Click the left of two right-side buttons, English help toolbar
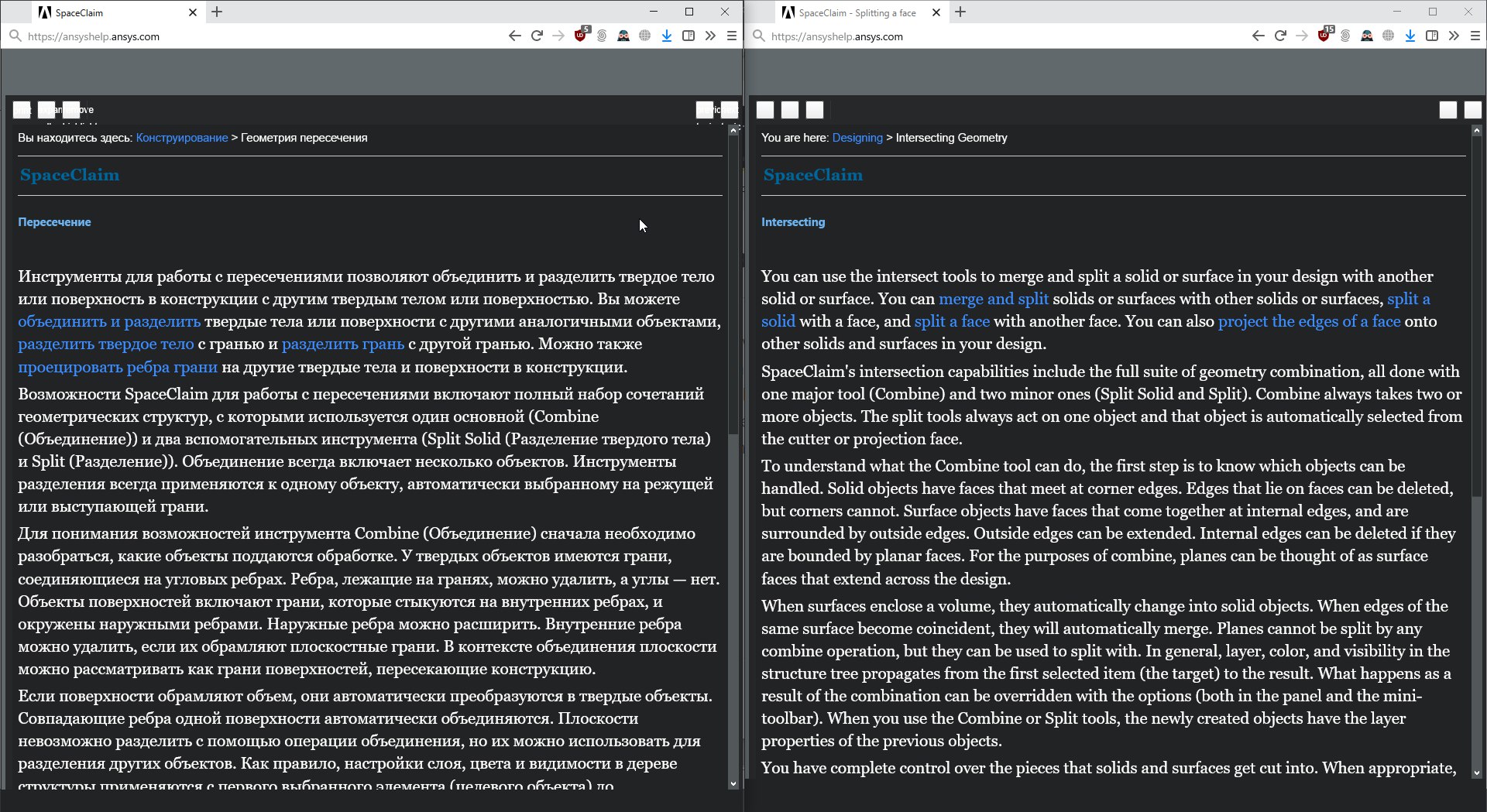The image size is (1487, 812). (1448, 110)
